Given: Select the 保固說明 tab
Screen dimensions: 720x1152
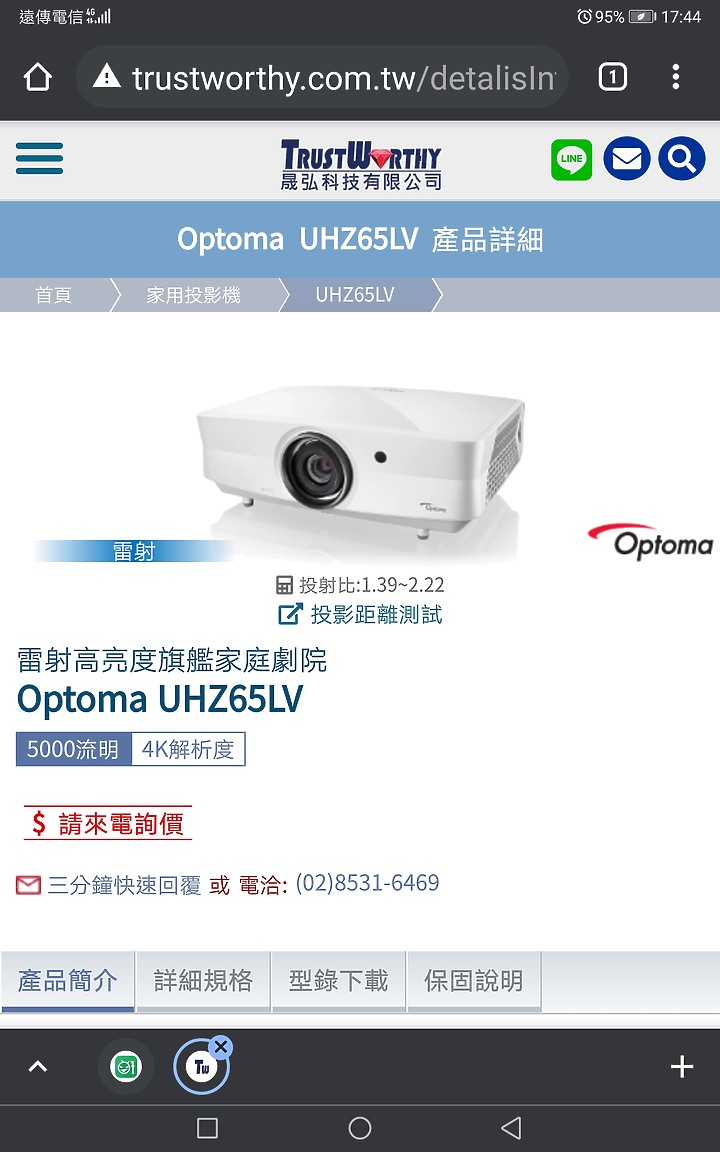Looking at the screenshot, I should point(474,981).
